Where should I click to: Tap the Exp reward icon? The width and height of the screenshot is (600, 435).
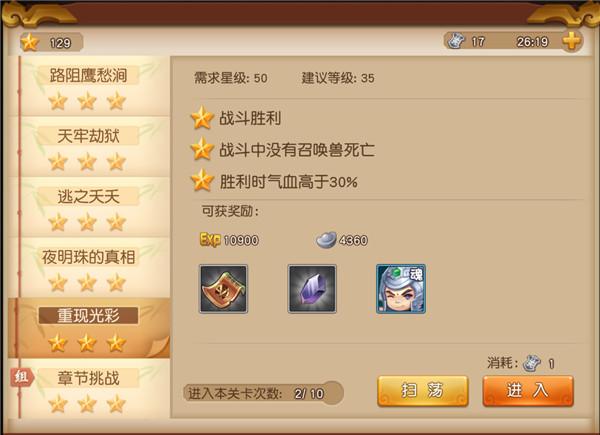(x=210, y=240)
